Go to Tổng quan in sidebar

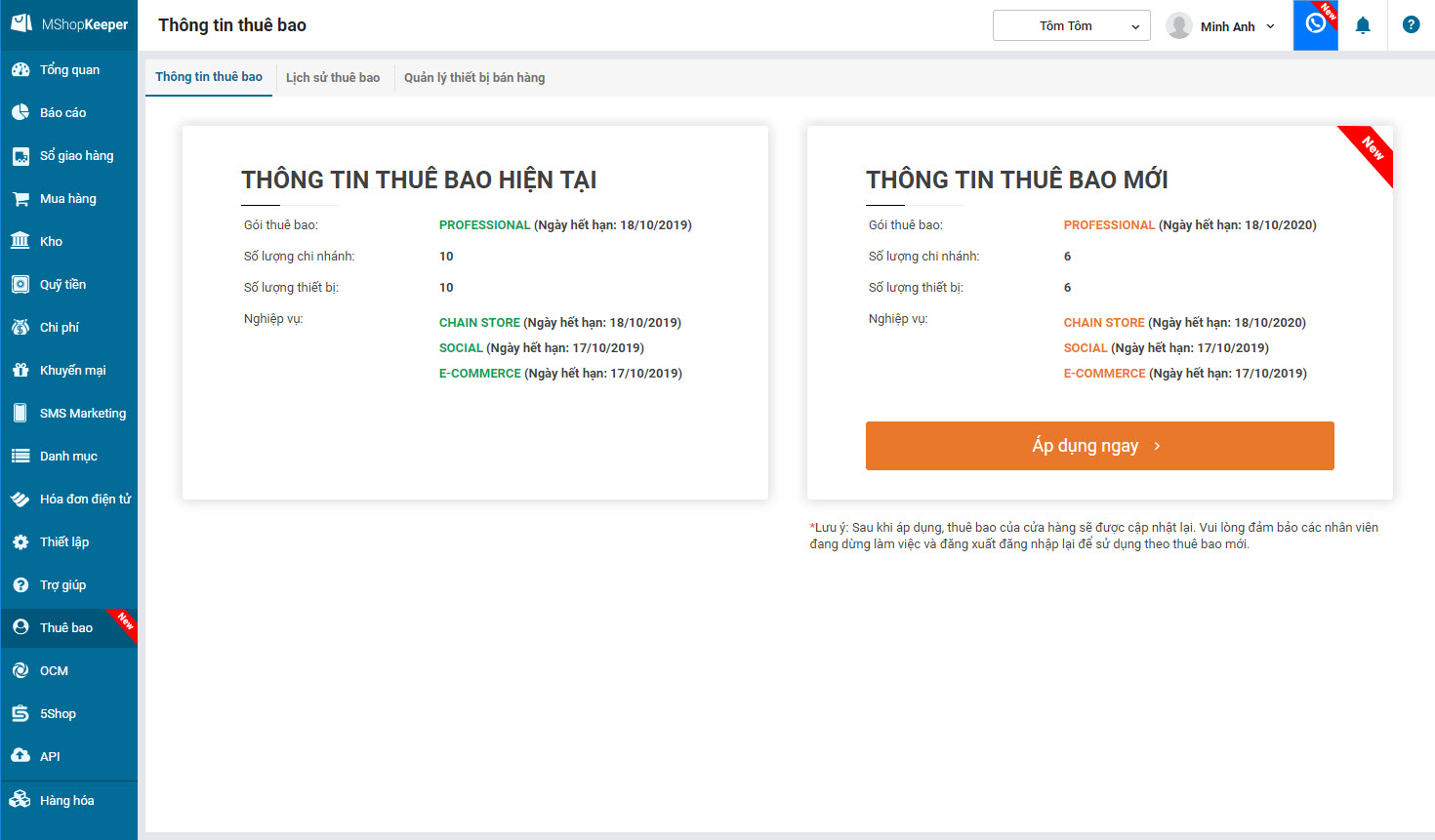point(69,69)
